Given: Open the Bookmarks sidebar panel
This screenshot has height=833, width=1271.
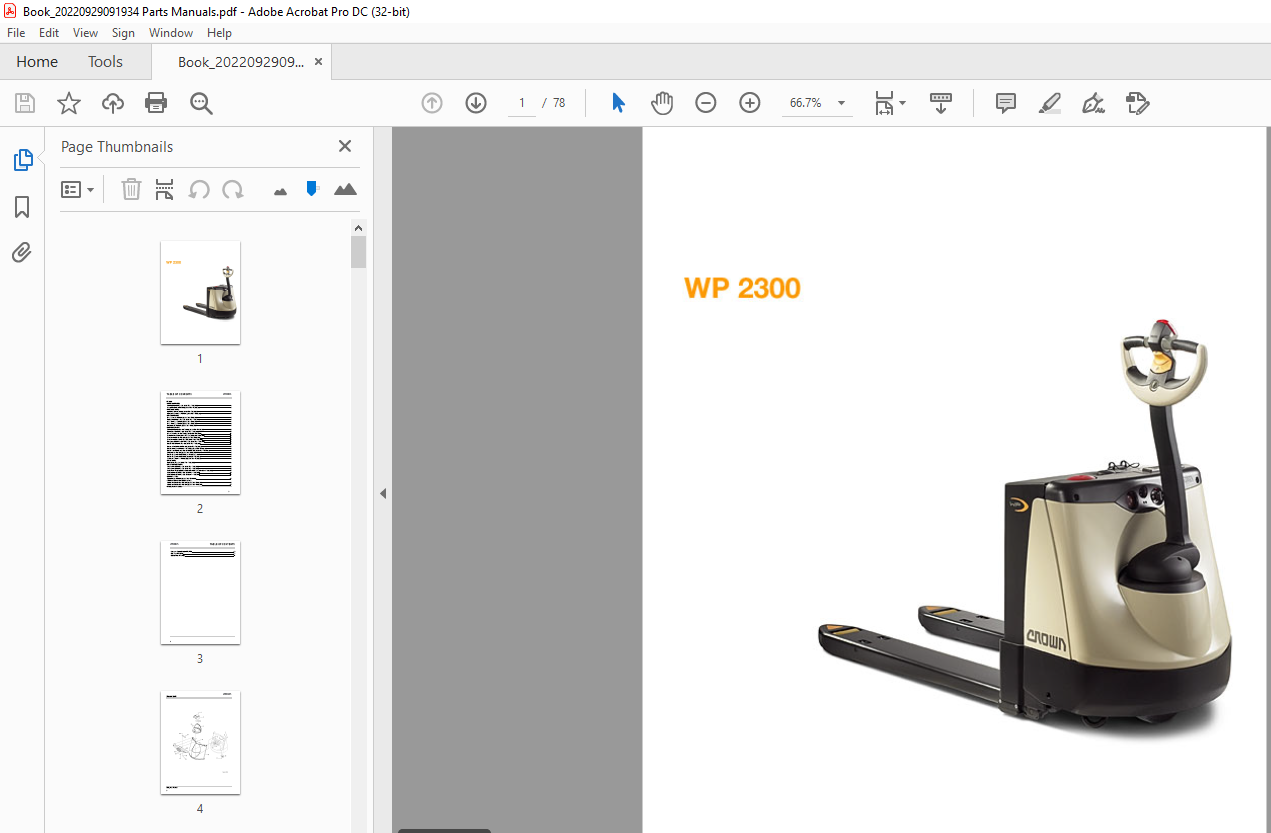Looking at the screenshot, I should coord(22,207).
